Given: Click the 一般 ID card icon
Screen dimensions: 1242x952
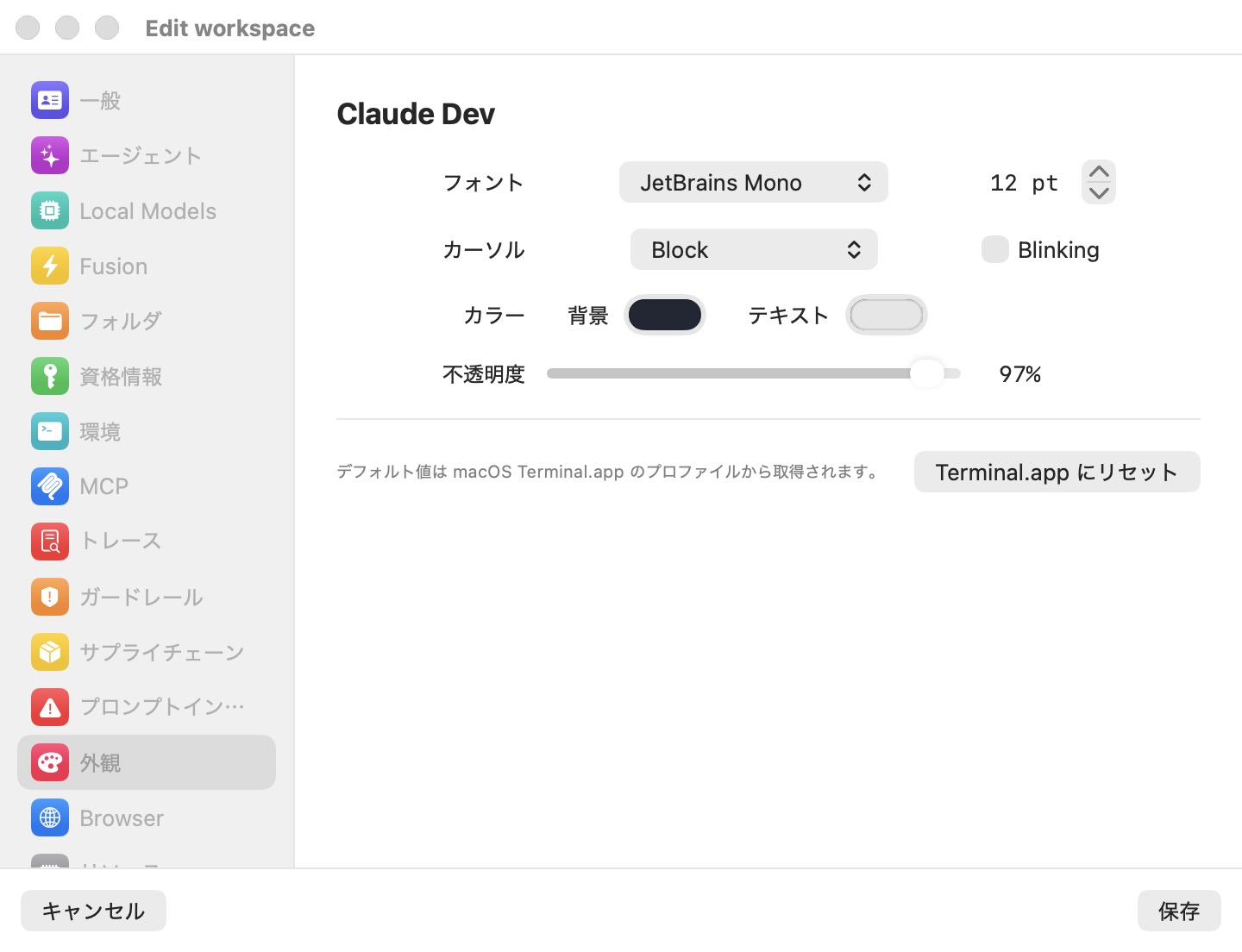Looking at the screenshot, I should pyautogui.click(x=50, y=100).
